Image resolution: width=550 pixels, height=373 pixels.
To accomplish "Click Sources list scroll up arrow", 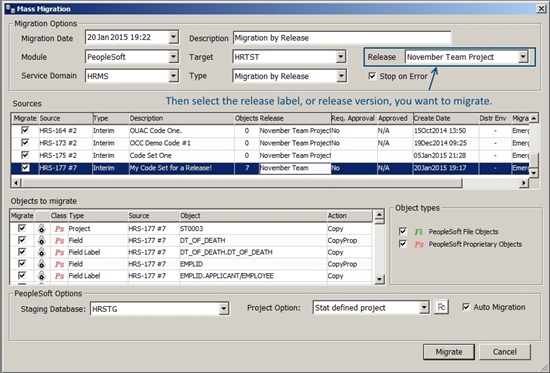I will [534, 118].
